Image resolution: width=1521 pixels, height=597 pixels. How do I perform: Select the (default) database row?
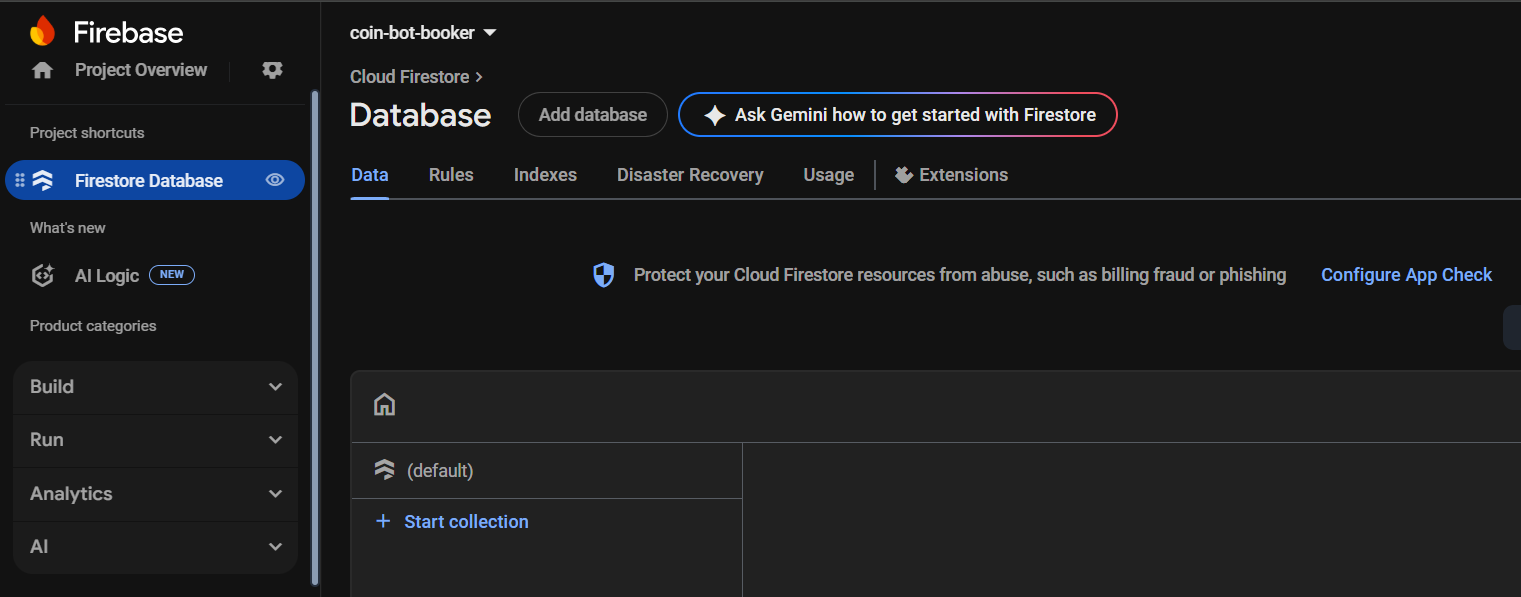click(547, 470)
